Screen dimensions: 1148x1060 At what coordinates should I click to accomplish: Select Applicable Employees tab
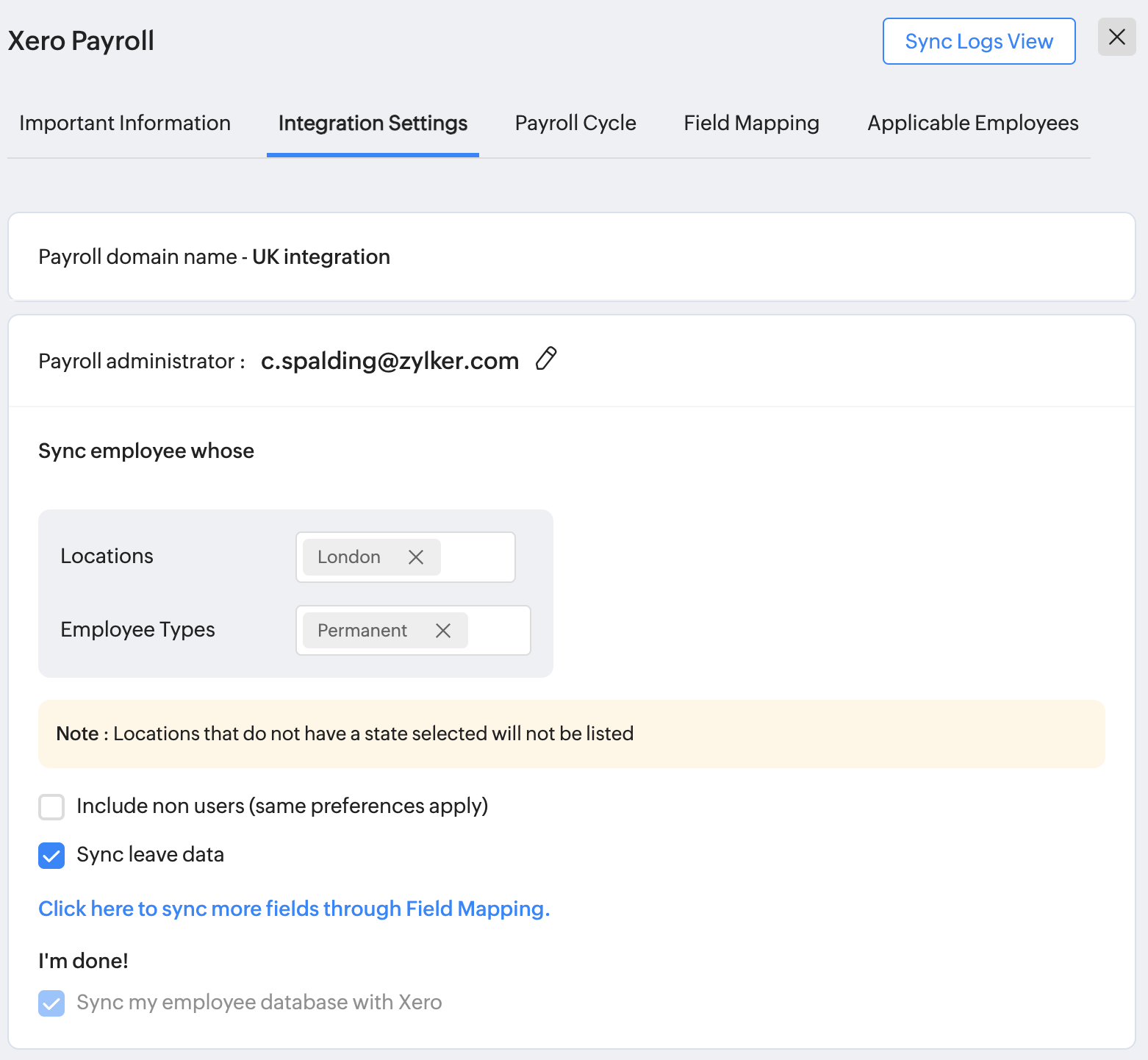click(x=972, y=123)
